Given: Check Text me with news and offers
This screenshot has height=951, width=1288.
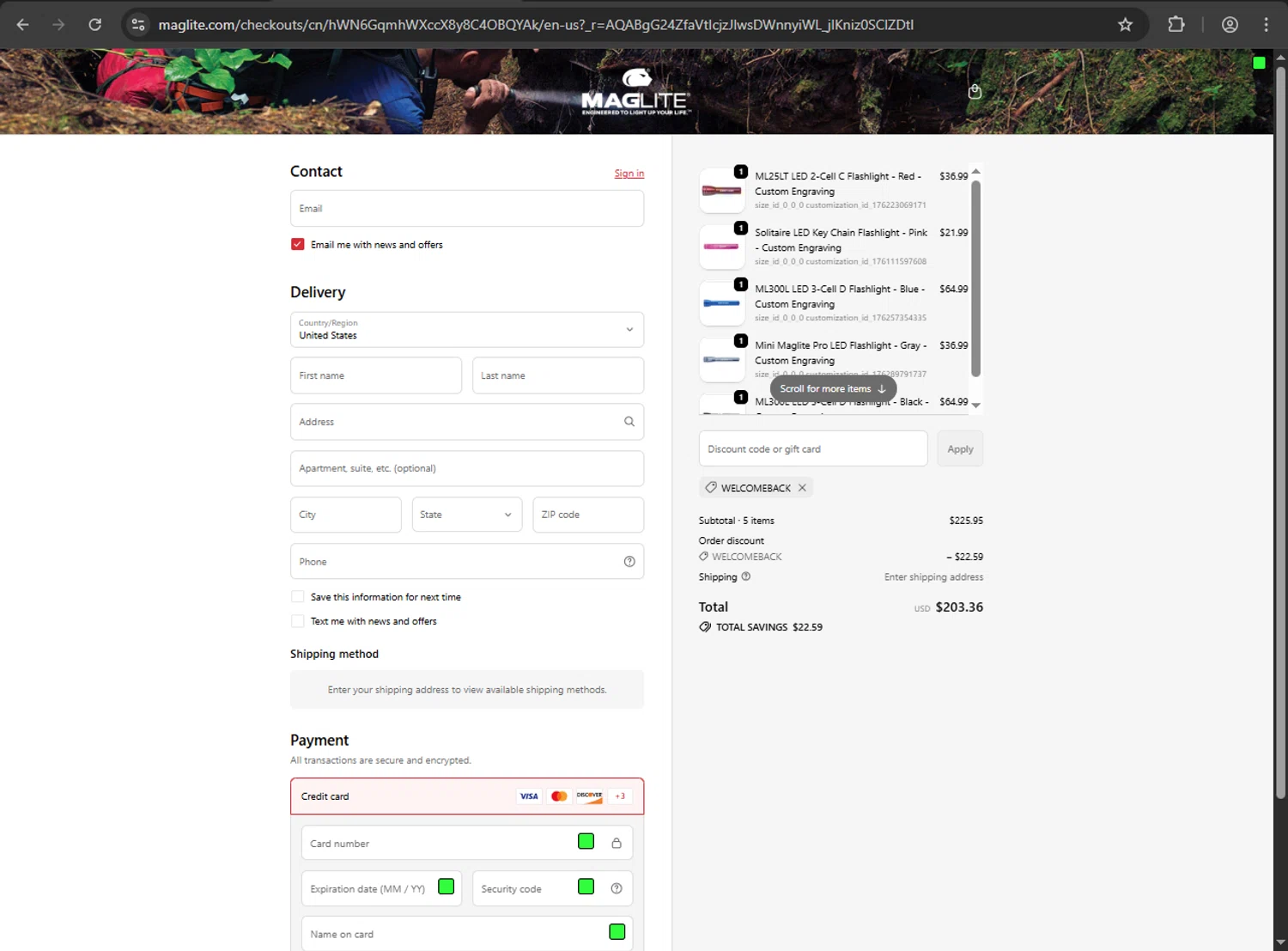Looking at the screenshot, I should [x=298, y=621].
